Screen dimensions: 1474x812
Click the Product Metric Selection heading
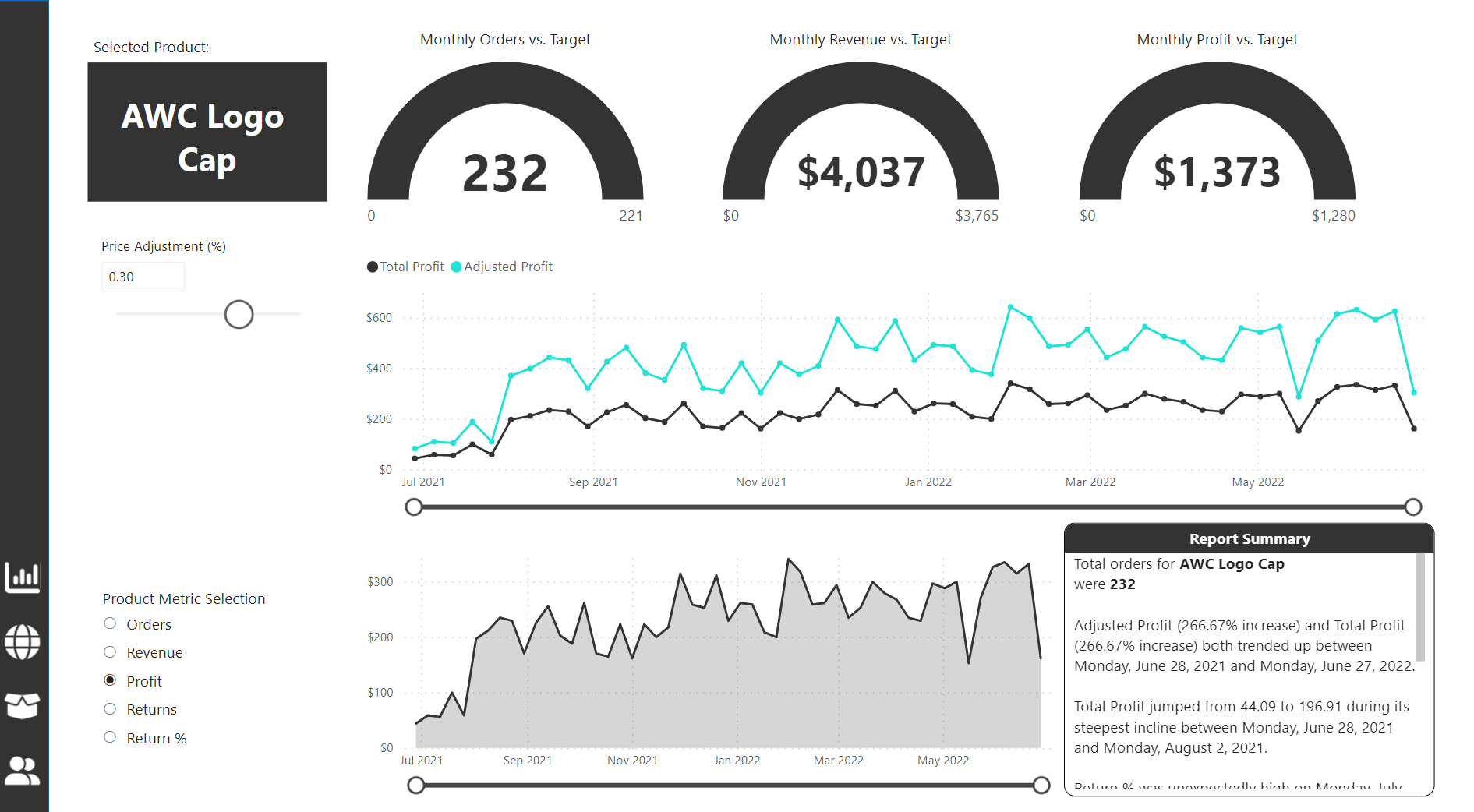click(184, 598)
